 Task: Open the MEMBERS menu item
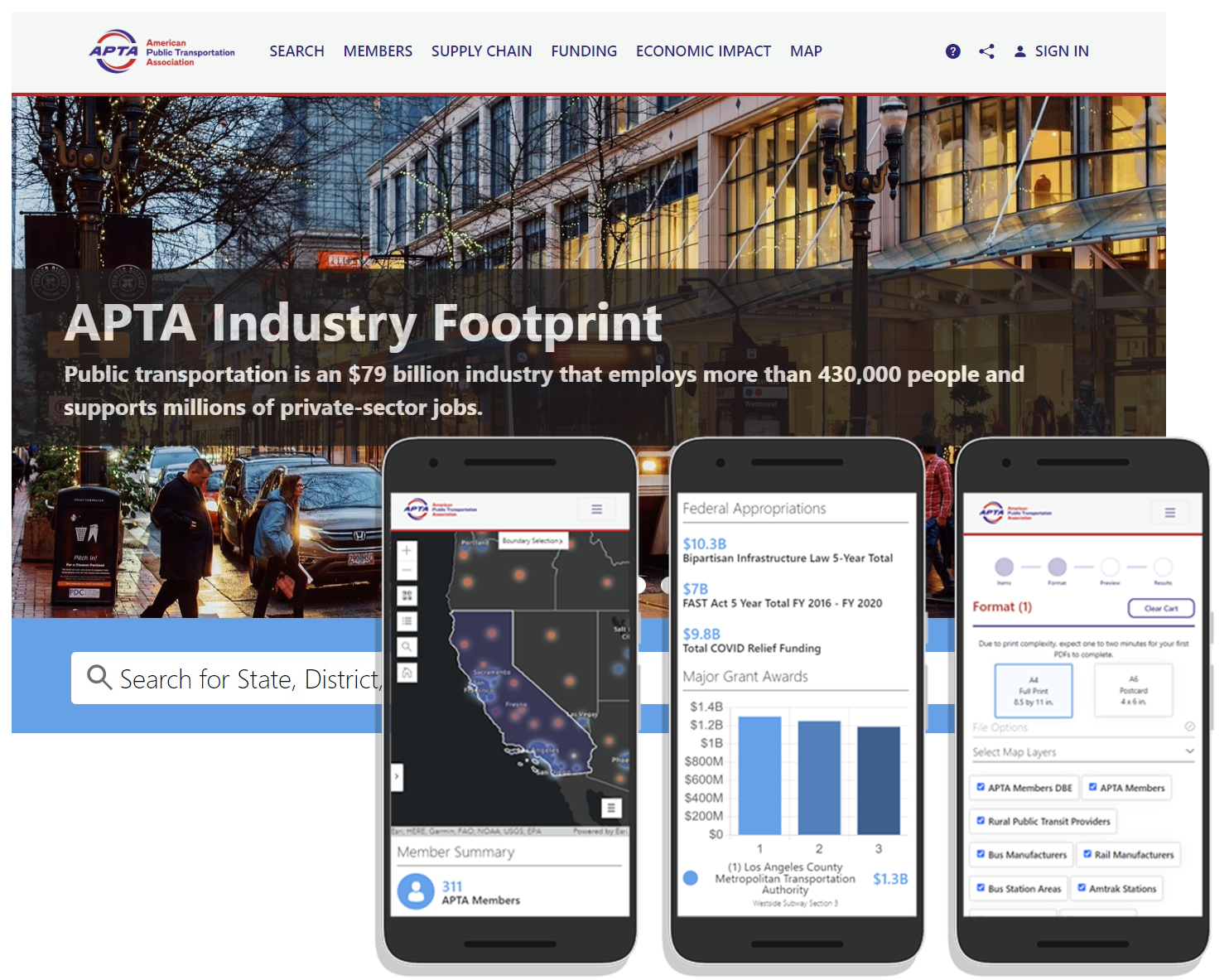378,51
